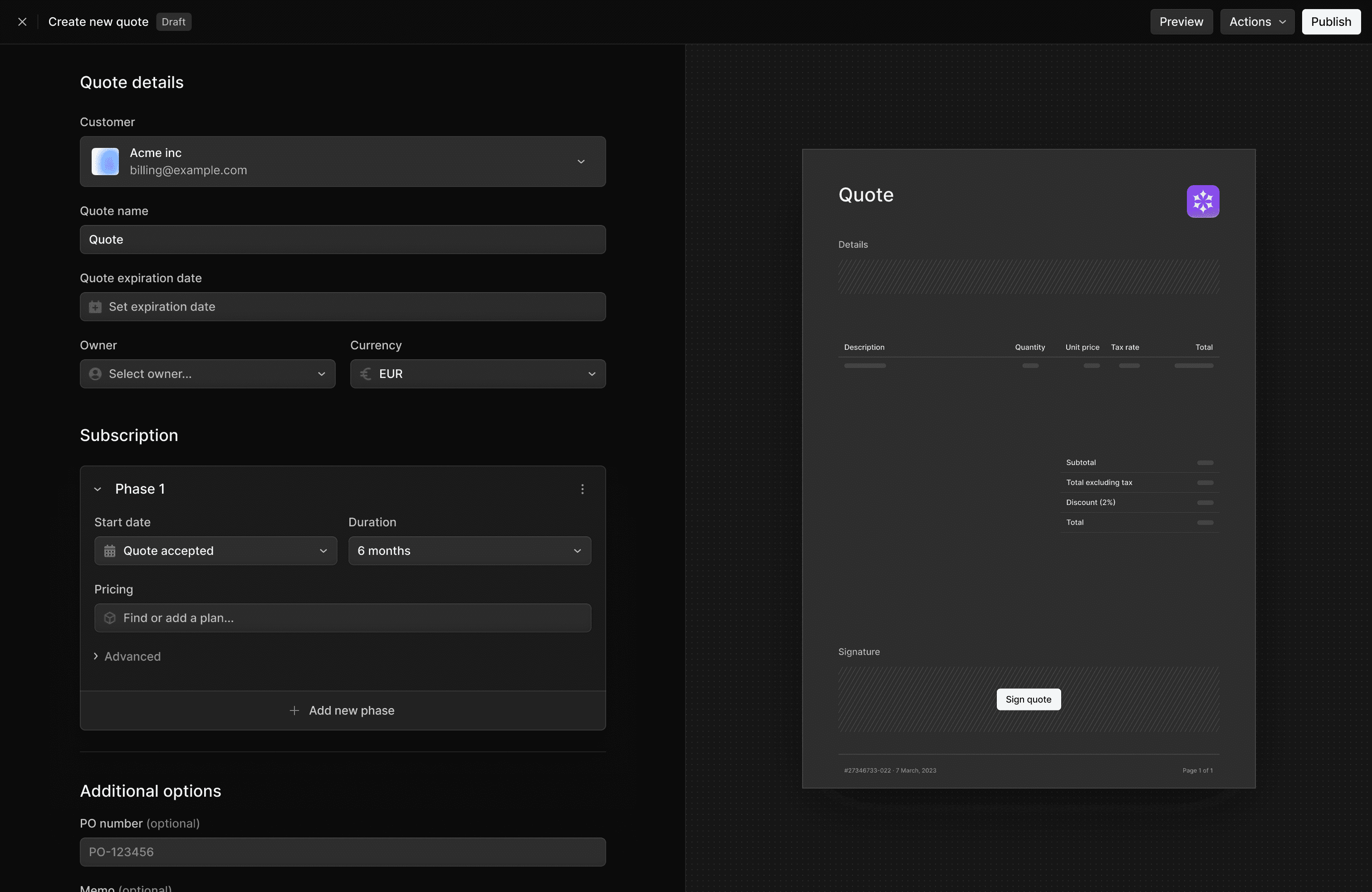This screenshot has width=1372, height=892.
Task: Click the person icon in Owner field
Action: 95,374
